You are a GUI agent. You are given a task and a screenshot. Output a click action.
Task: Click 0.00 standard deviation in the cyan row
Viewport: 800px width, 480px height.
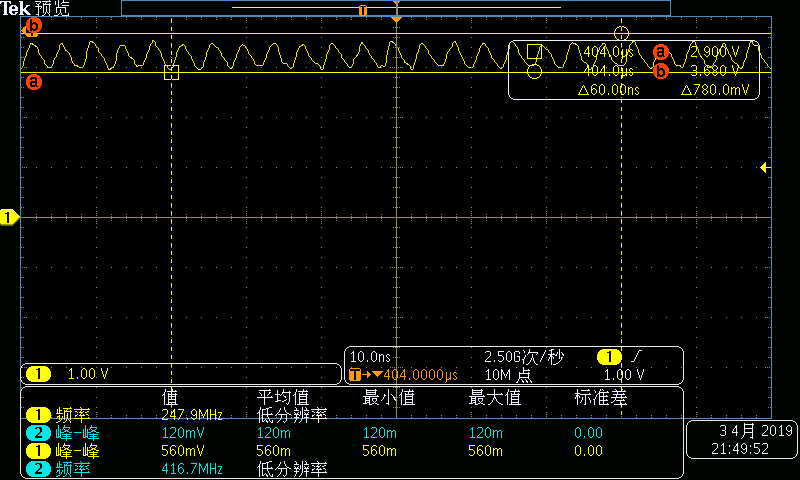[588, 433]
